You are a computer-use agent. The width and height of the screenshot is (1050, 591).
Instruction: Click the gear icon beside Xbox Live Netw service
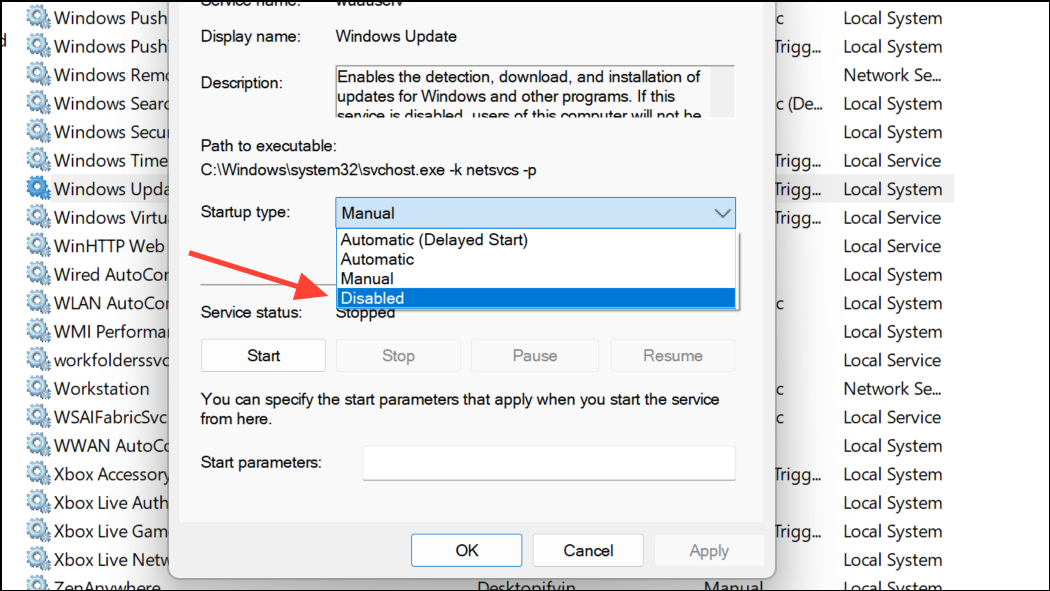pos(38,560)
